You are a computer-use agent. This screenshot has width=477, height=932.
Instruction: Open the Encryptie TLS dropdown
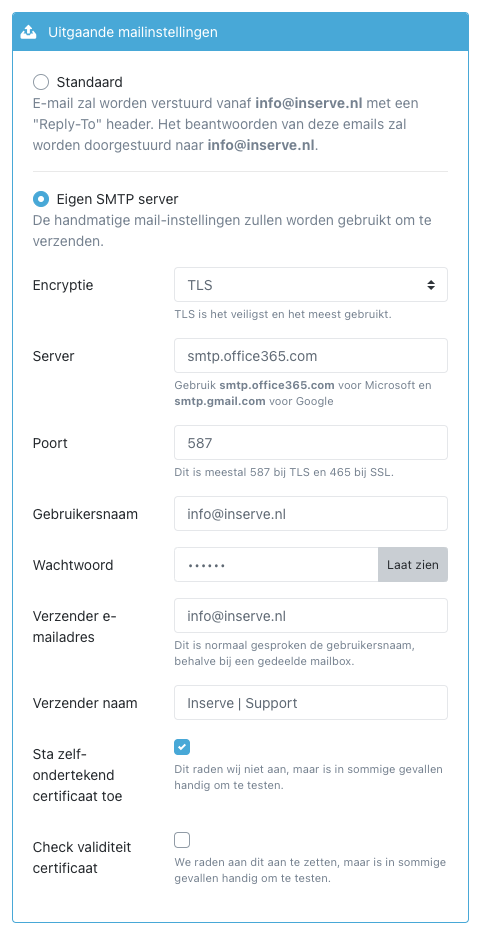click(311, 285)
